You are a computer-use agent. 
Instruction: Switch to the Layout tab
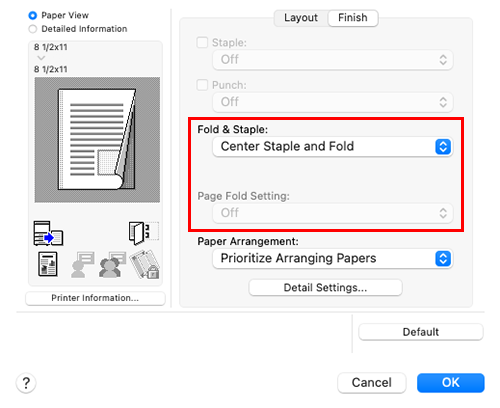(x=301, y=18)
